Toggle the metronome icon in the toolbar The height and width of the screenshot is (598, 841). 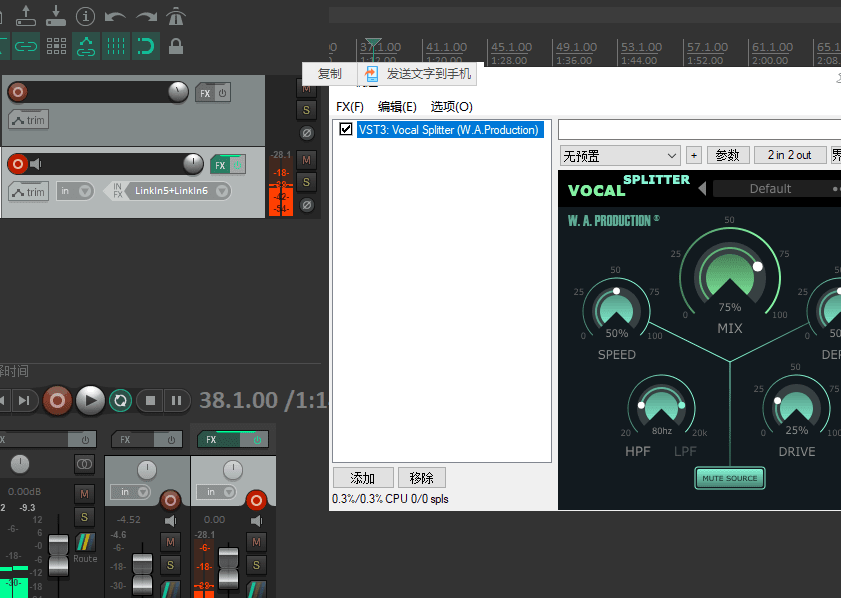pyautogui.click(x=176, y=16)
